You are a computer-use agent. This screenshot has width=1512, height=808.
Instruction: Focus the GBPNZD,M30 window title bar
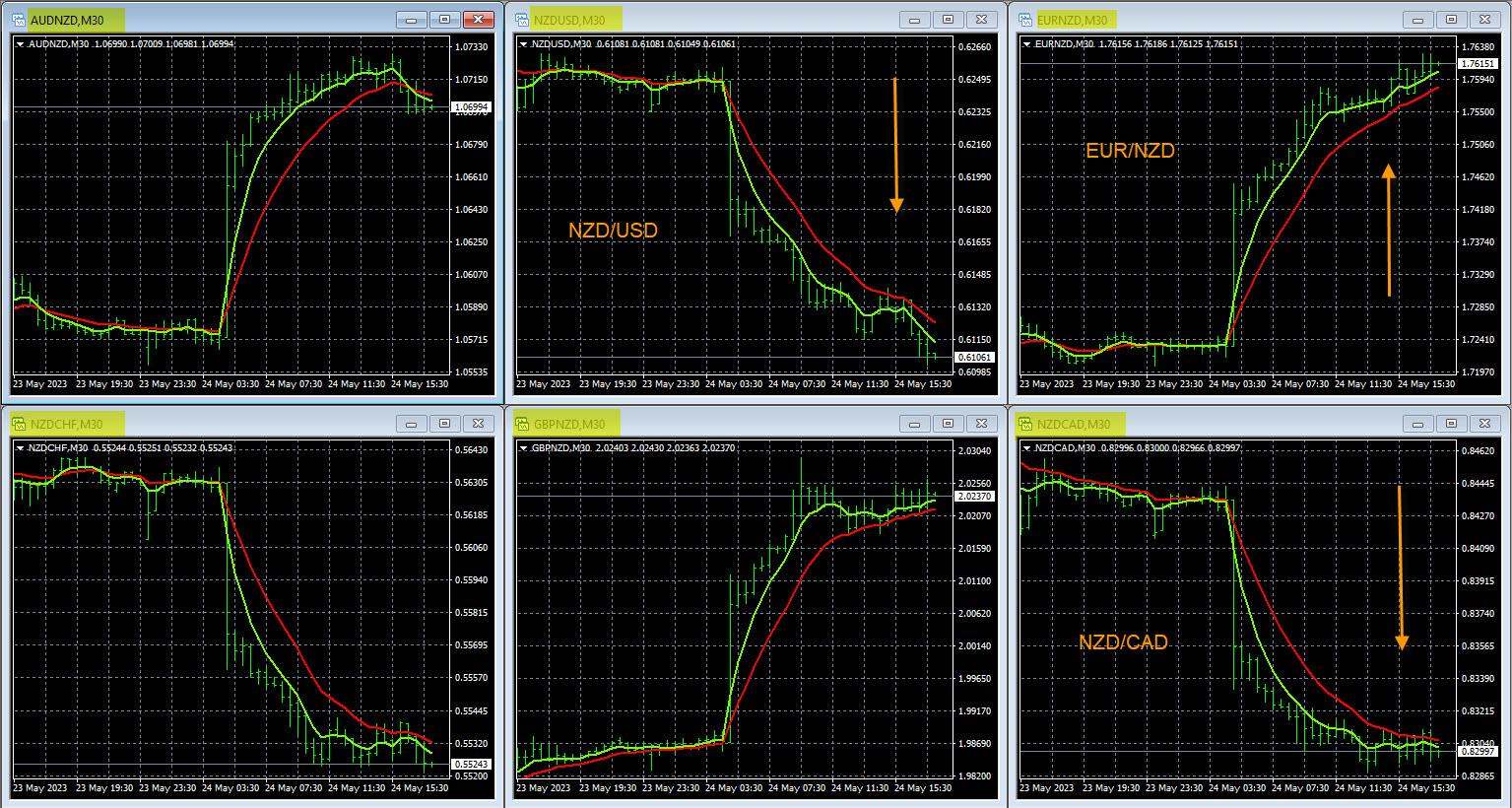point(749,424)
